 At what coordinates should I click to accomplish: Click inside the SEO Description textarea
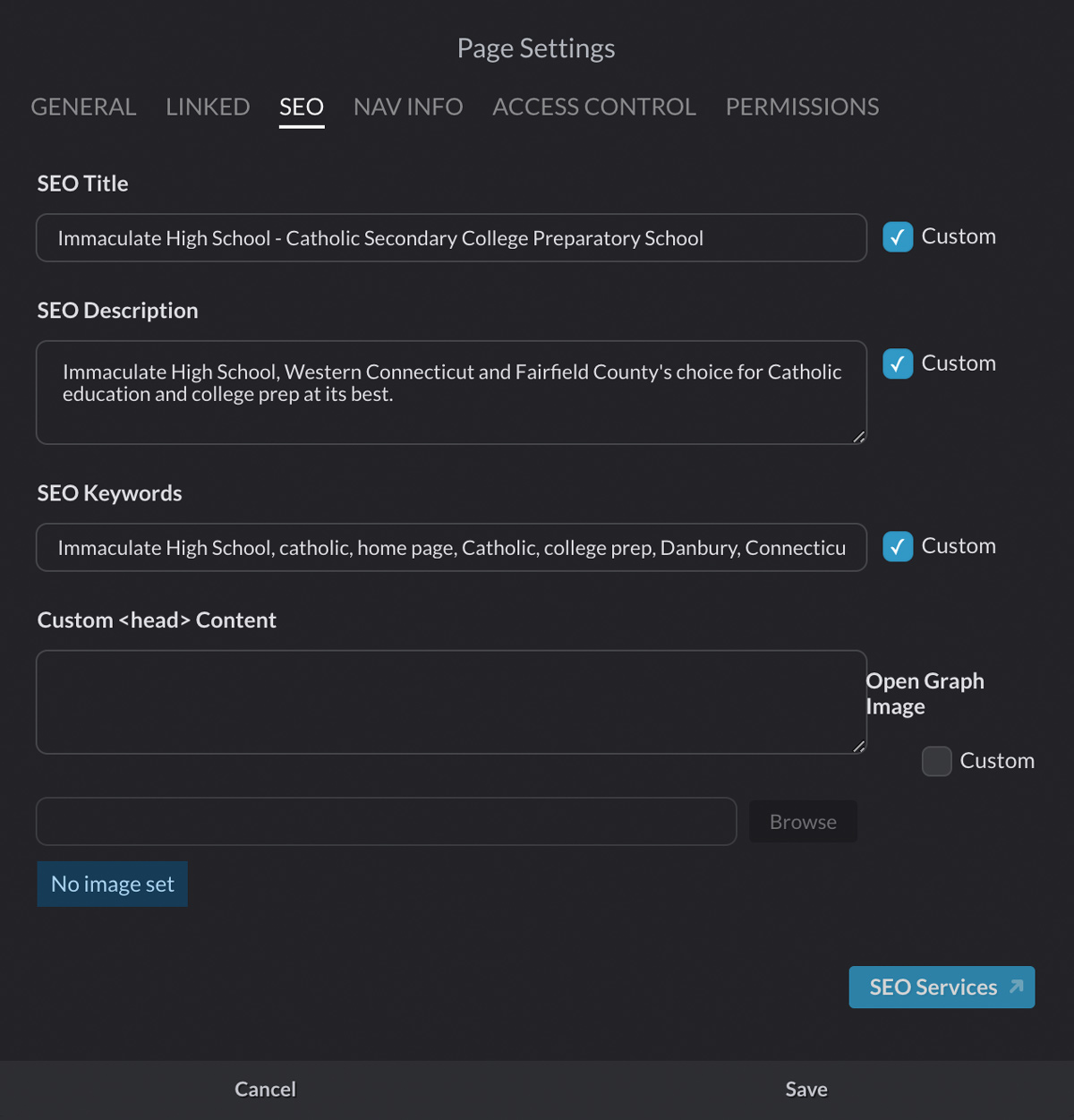[450, 392]
